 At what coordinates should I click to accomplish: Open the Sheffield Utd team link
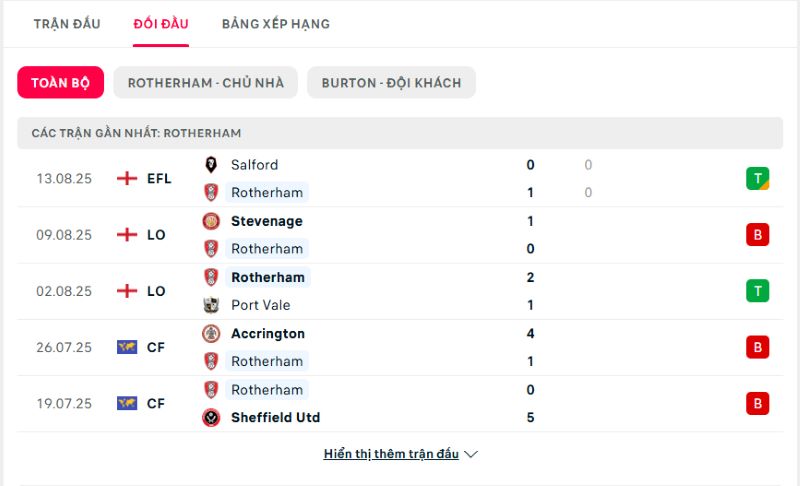[276, 417]
